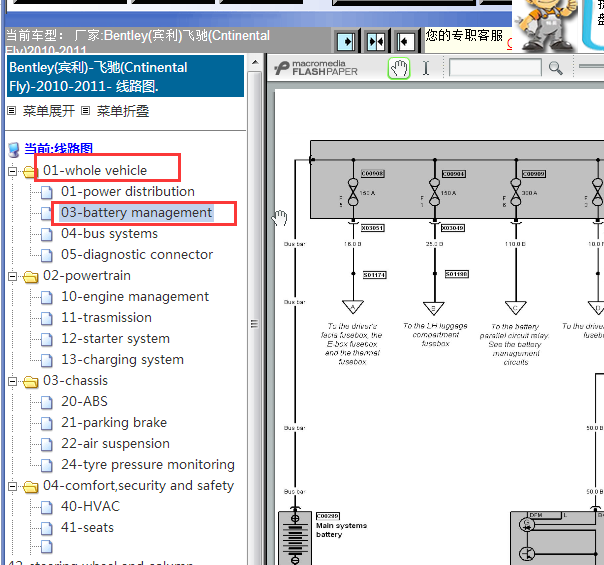
Task: Open the 40-HVAC entry
Action: click(x=91, y=506)
